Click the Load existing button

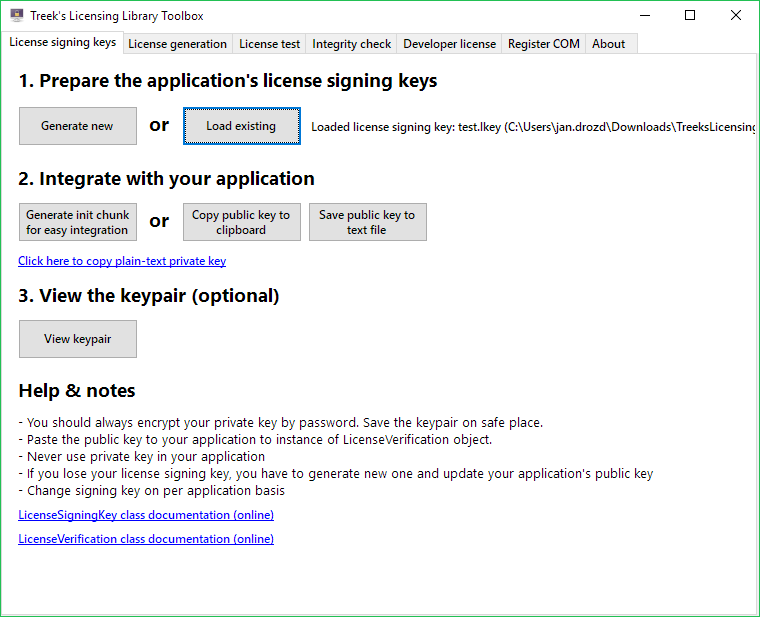pos(241,126)
